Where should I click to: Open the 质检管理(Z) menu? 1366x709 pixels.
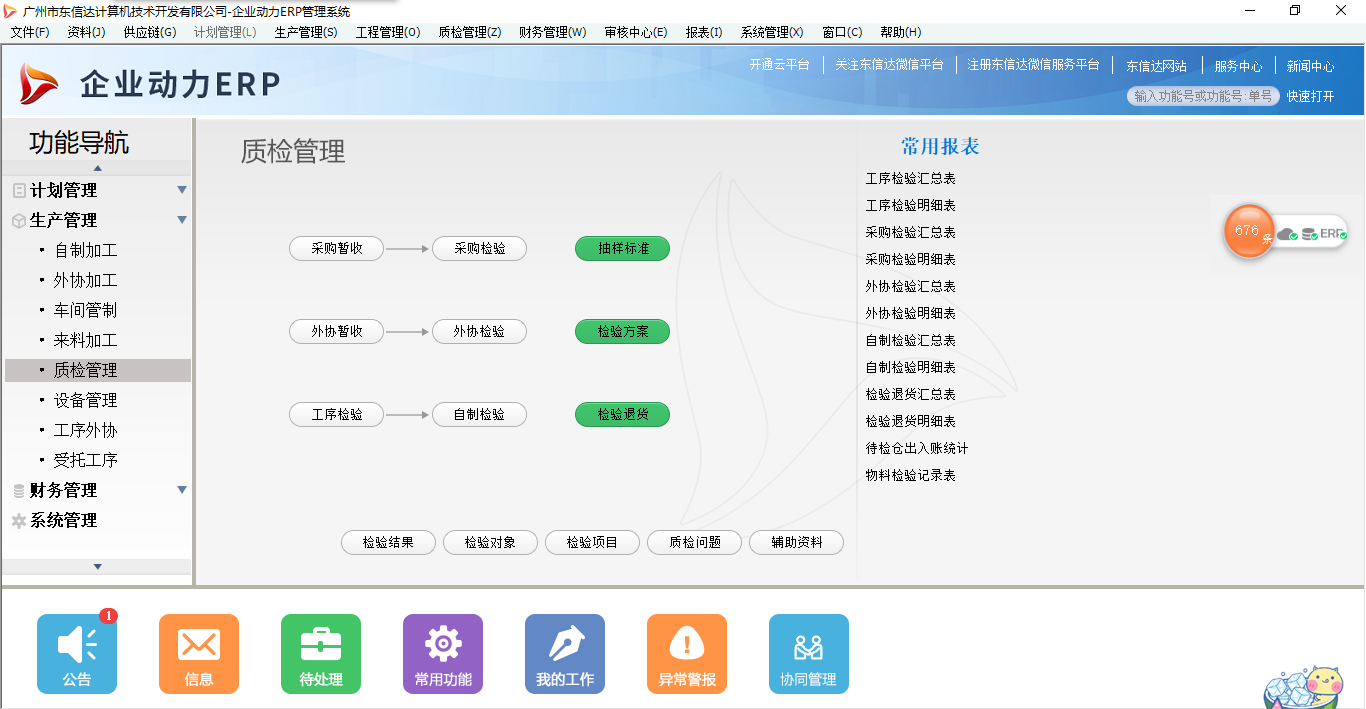point(469,31)
